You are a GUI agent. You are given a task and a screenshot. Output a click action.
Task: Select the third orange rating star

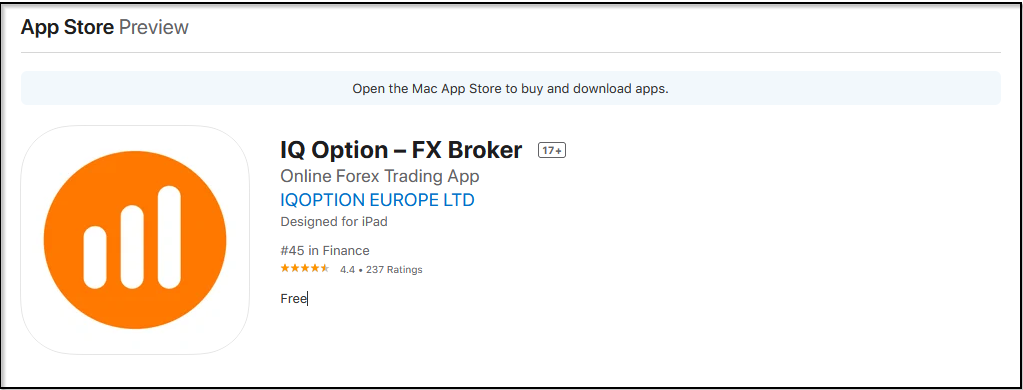[x=305, y=269]
